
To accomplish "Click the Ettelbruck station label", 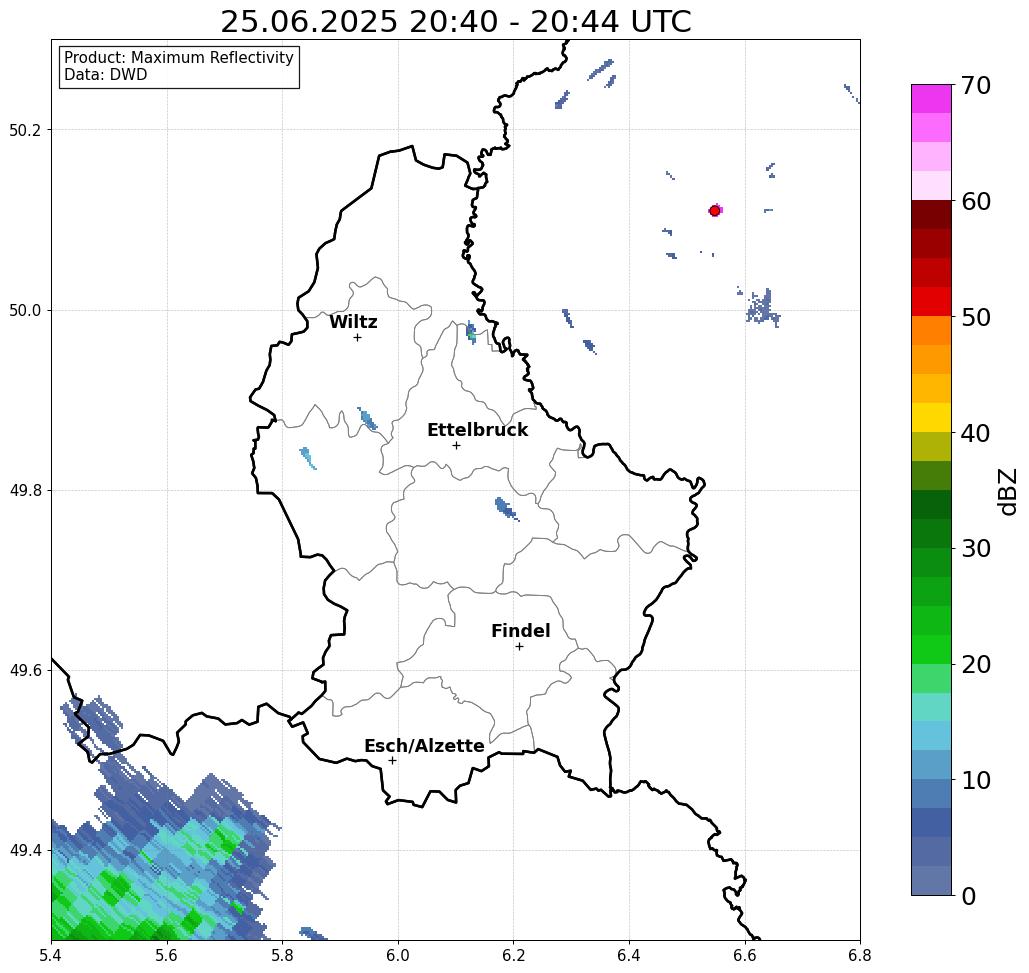I will pos(477,430).
